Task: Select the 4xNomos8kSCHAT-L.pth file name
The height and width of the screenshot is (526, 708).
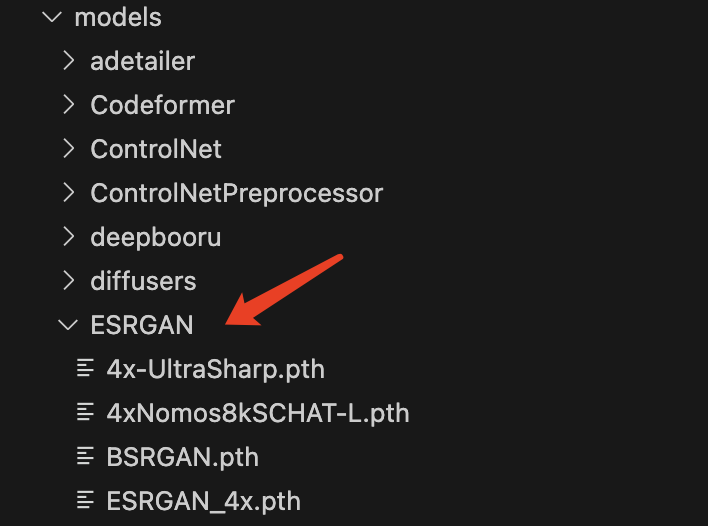Action: click(x=258, y=413)
